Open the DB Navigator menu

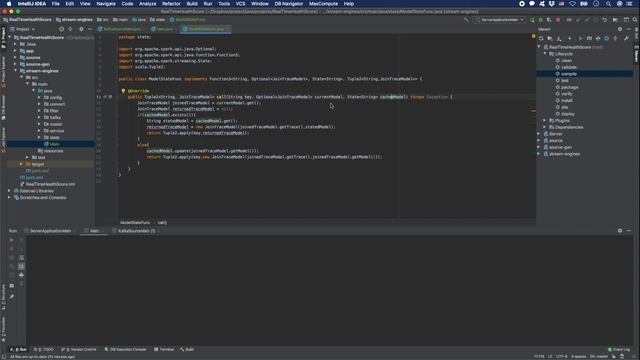(289, 4)
